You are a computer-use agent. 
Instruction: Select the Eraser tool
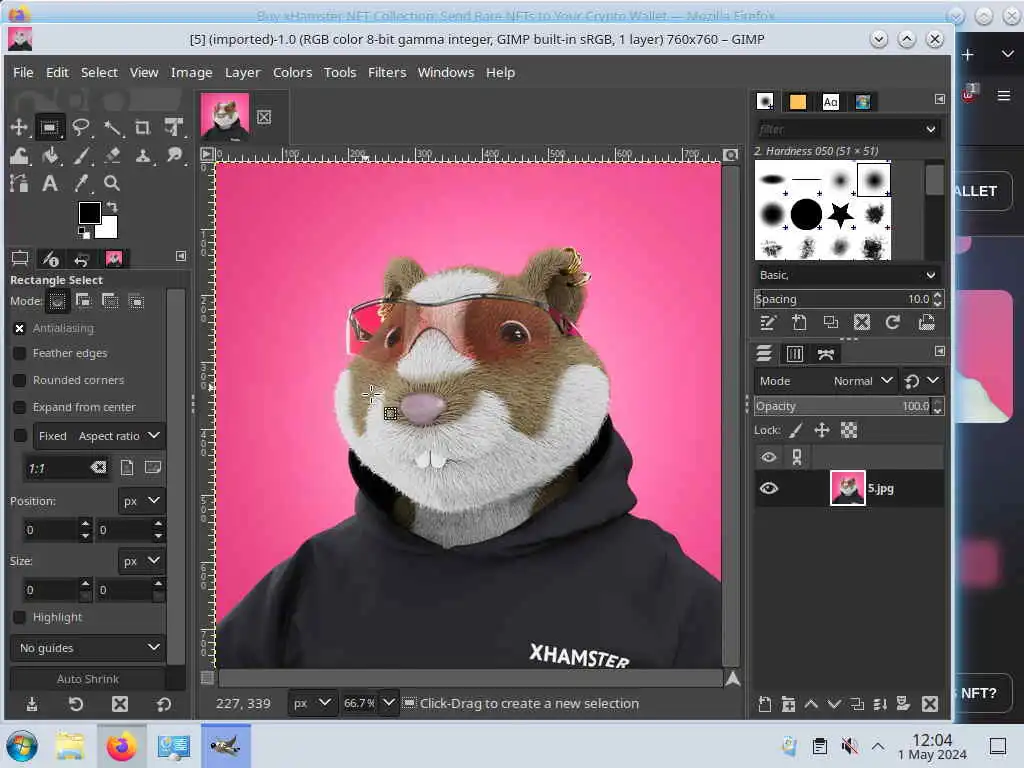(x=112, y=155)
